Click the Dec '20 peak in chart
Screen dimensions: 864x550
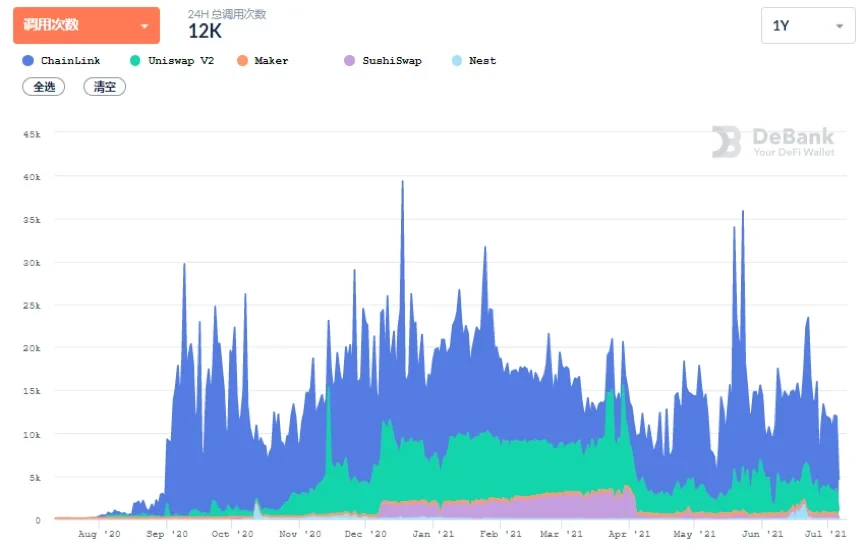[402, 183]
